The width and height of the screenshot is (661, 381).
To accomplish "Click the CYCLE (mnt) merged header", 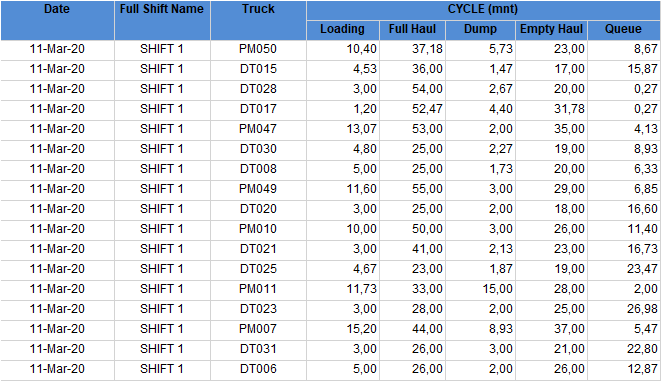I will coord(483,10).
